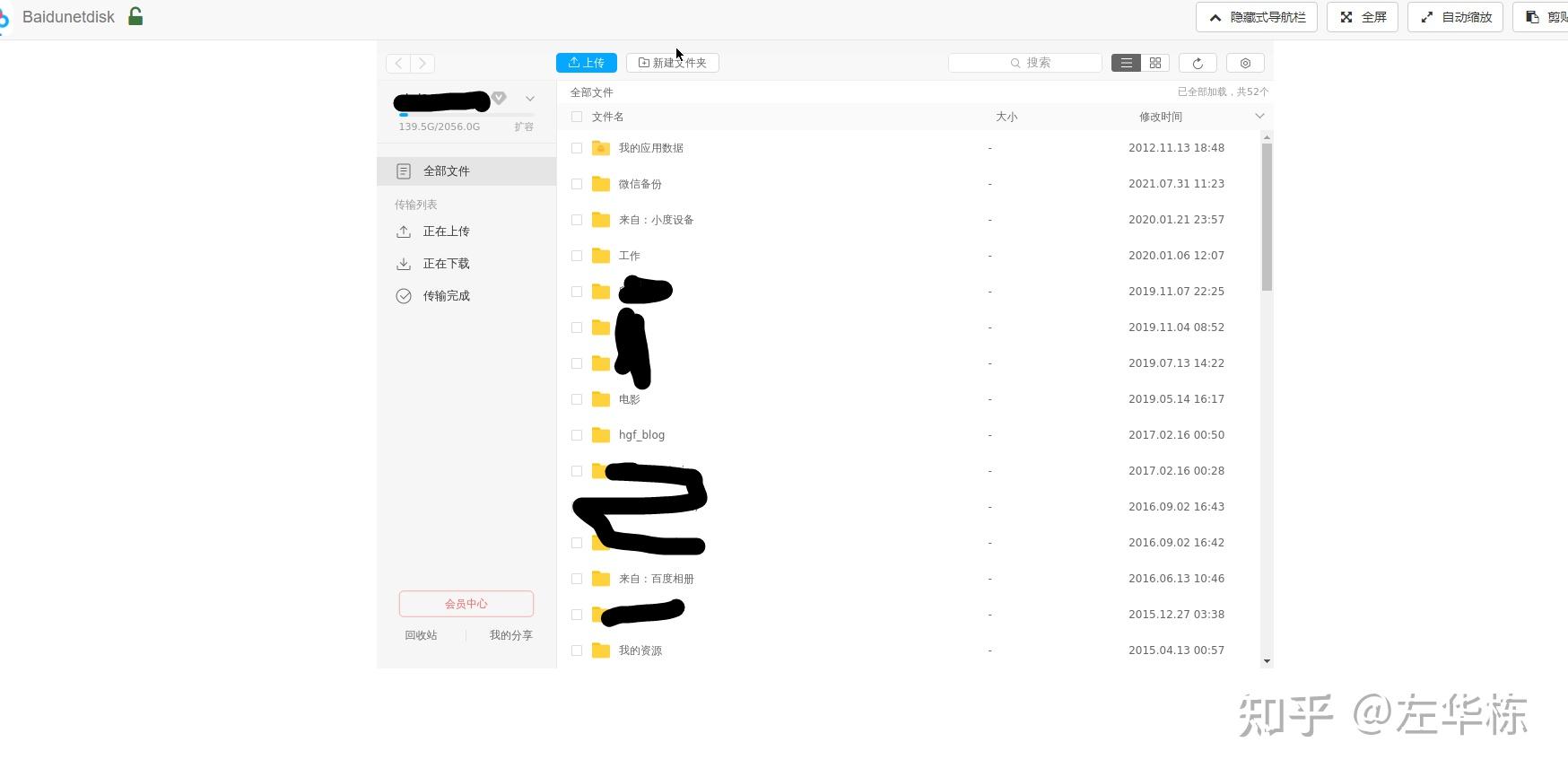Open the 电影 folder icon

point(601,399)
